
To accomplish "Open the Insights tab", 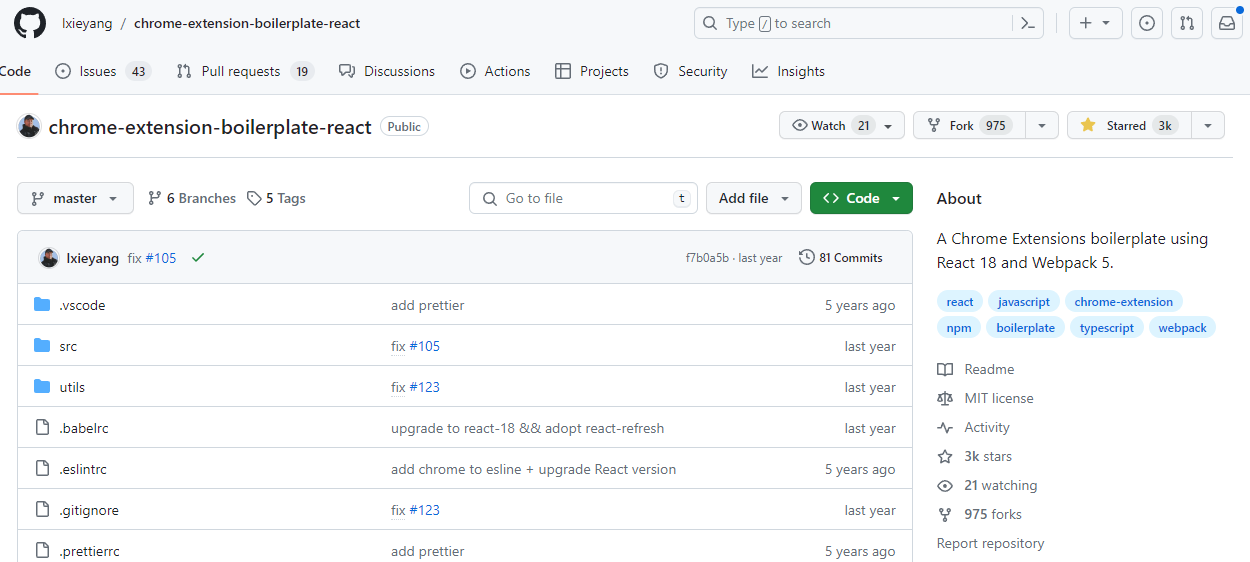I will click(789, 72).
